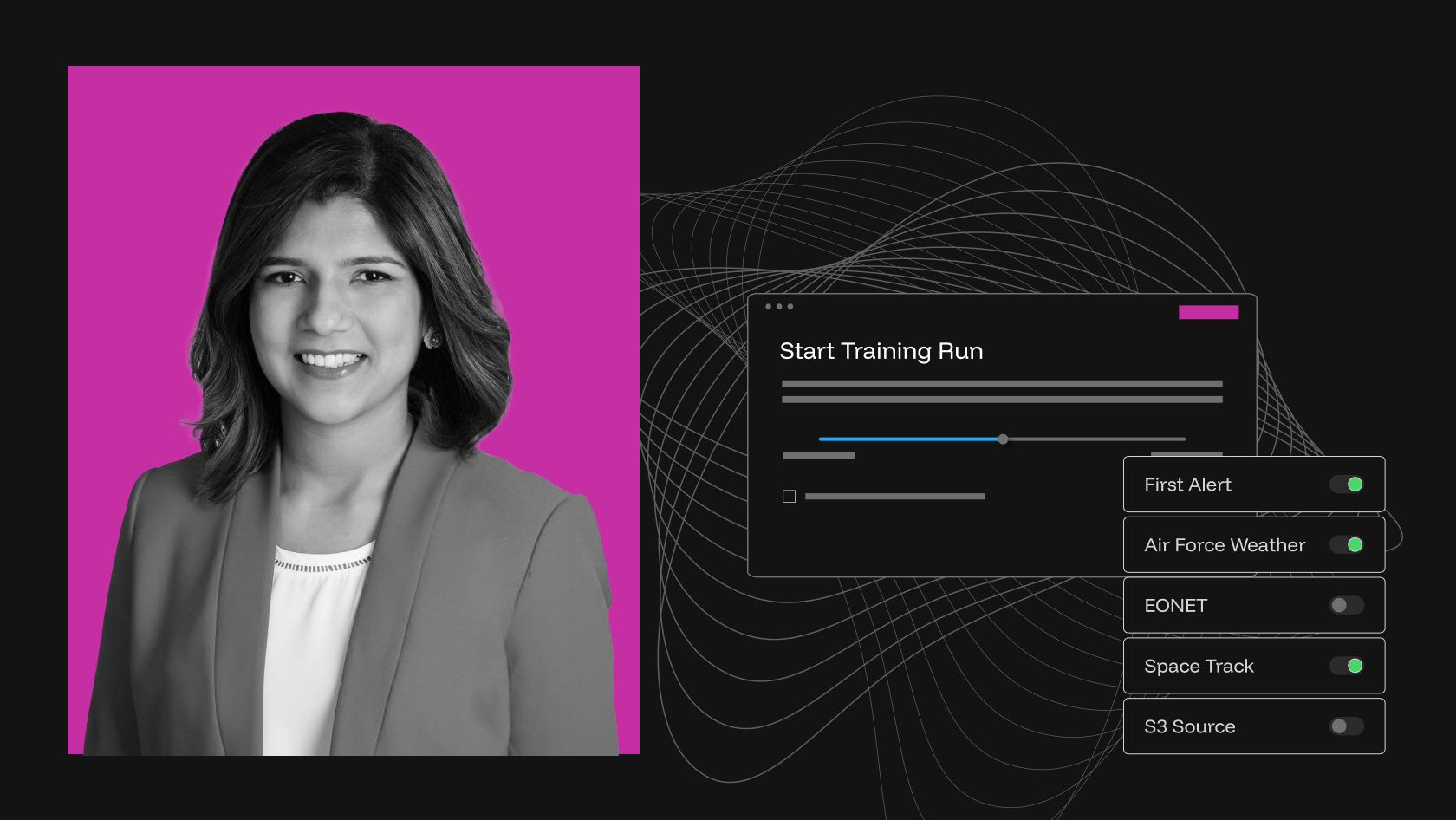Click the S3 Source label text

click(1189, 727)
